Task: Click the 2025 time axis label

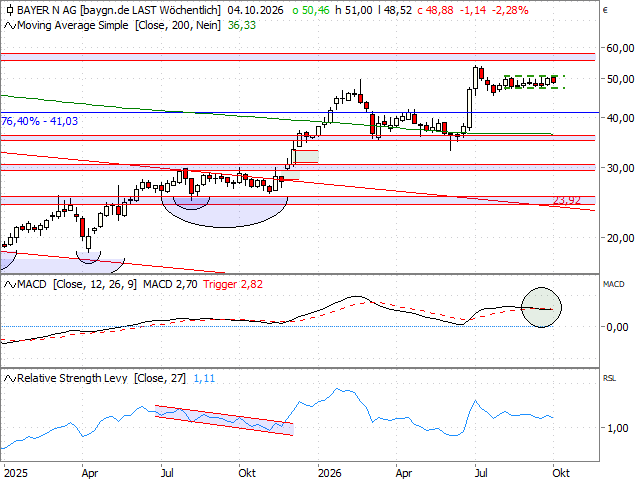Action: pyautogui.click(x=16, y=473)
